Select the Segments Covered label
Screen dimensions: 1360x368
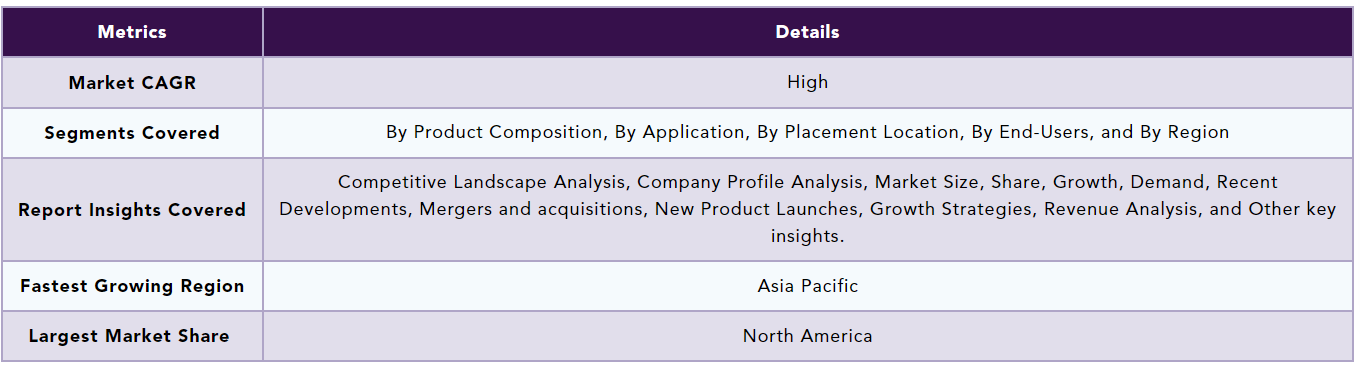click(132, 133)
